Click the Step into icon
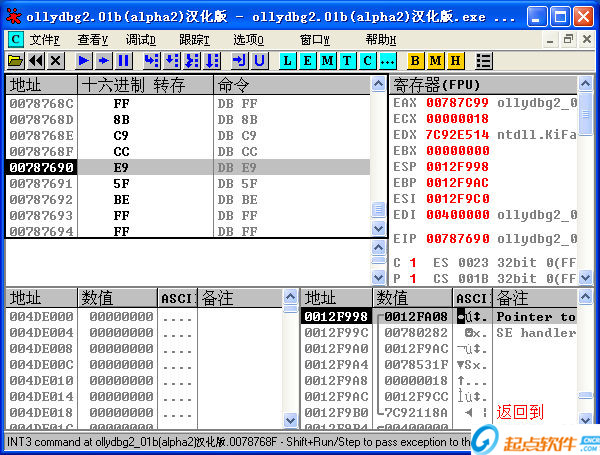600x455 pixels. click(152, 60)
